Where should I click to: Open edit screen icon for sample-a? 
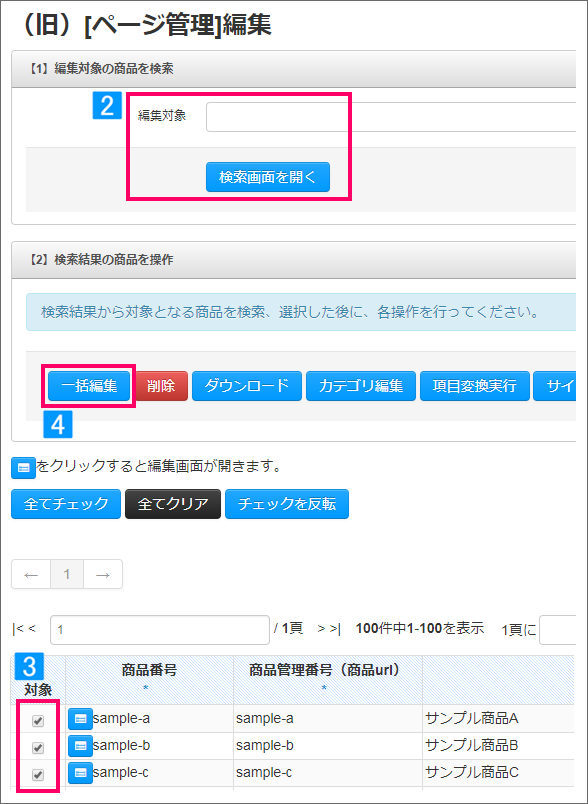pos(80,719)
